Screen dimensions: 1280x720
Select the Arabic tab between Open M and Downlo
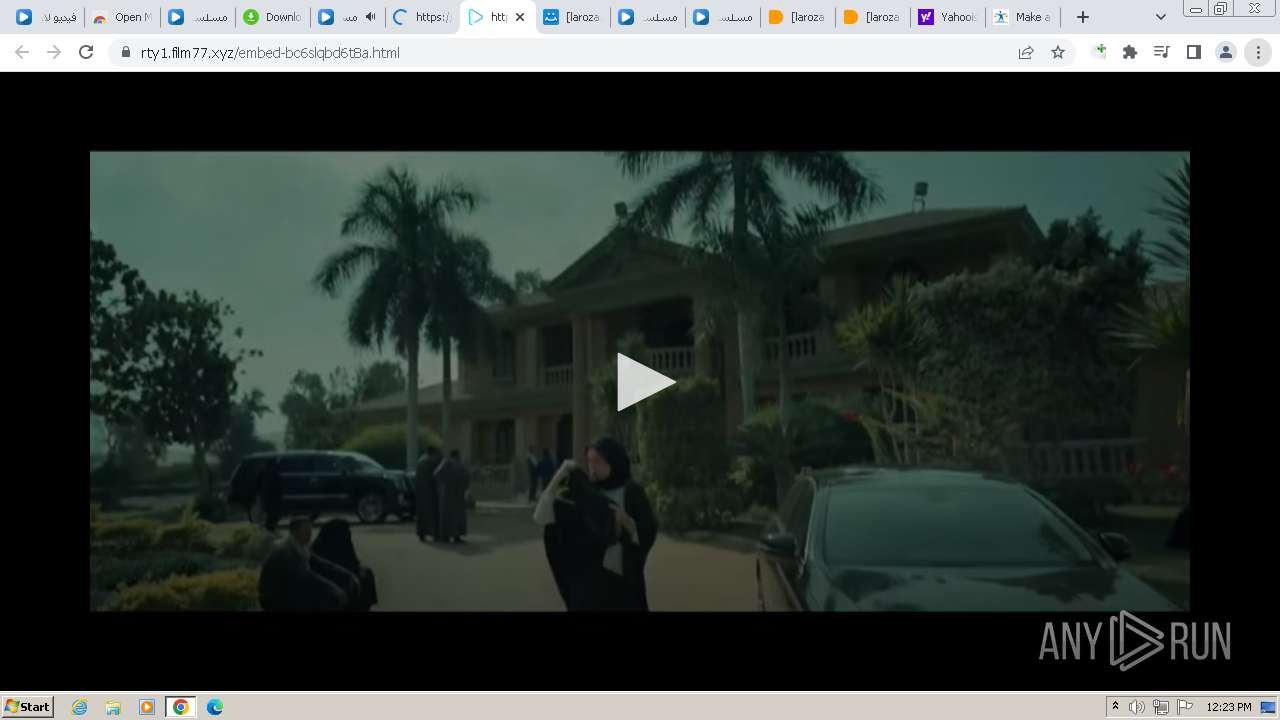coord(197,17)
